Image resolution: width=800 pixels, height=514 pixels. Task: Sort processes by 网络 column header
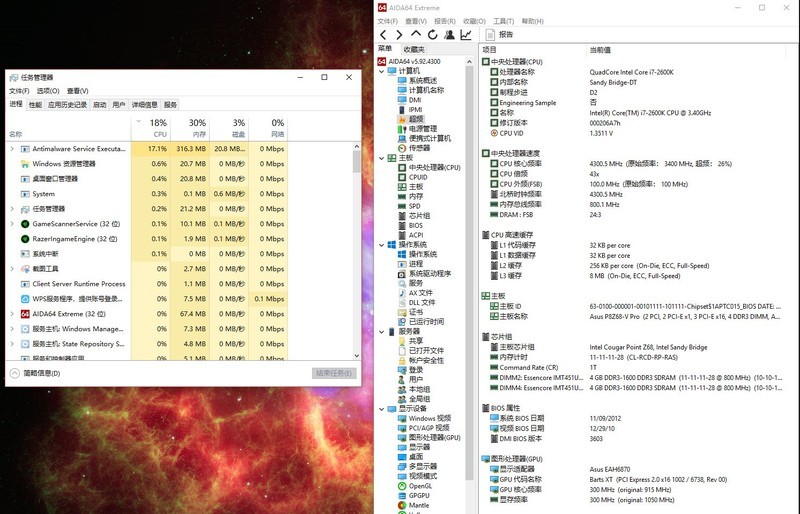pos(268,128)
